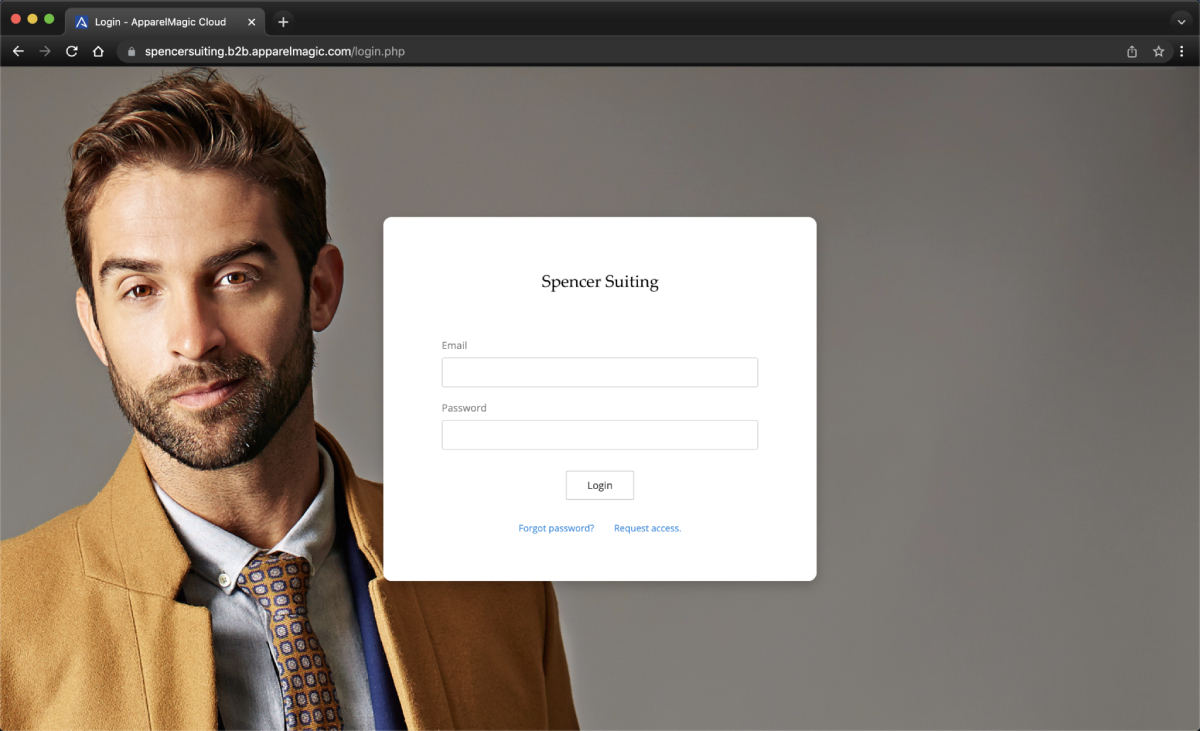Open the Forgot password? link
This screenshot has width=1200, height=731.
pos(556,528)
